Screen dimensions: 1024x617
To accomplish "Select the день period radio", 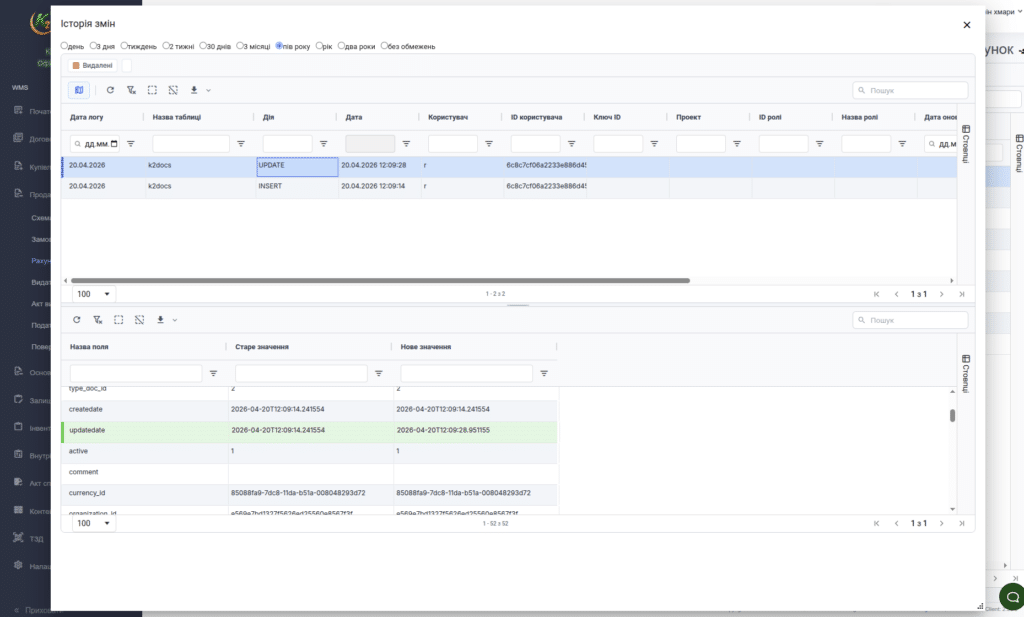I will [64, 46].
